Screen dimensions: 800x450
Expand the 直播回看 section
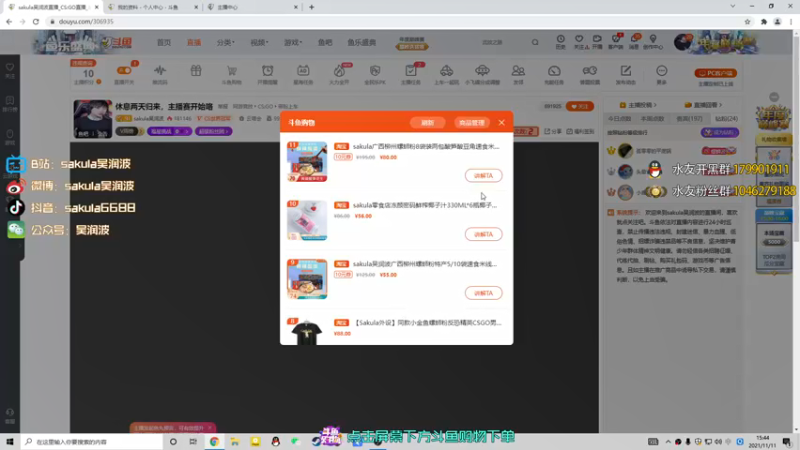click(704, 105)
